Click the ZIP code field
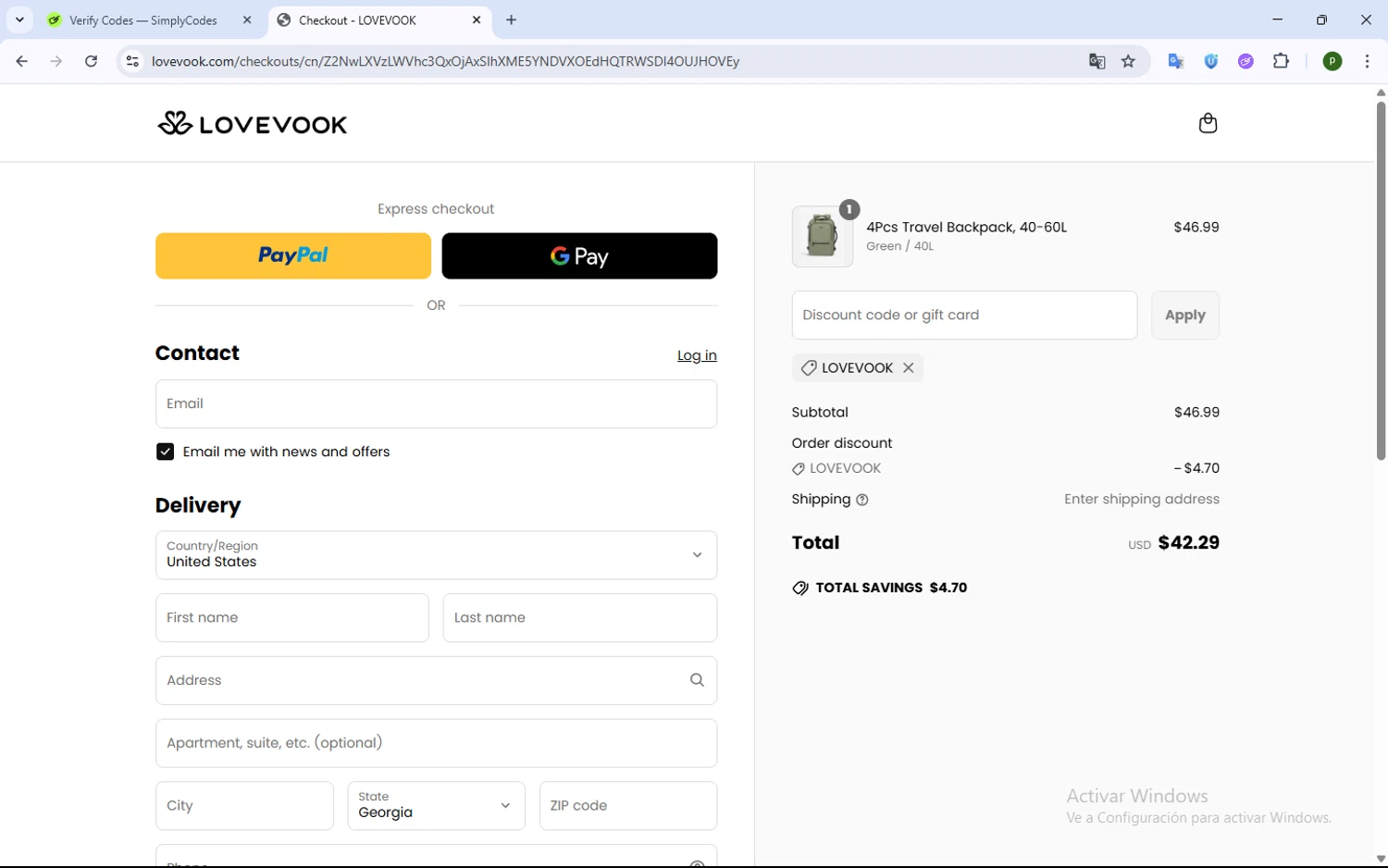The height and width of the screenshot is (868, 1388). pos(628,806)
